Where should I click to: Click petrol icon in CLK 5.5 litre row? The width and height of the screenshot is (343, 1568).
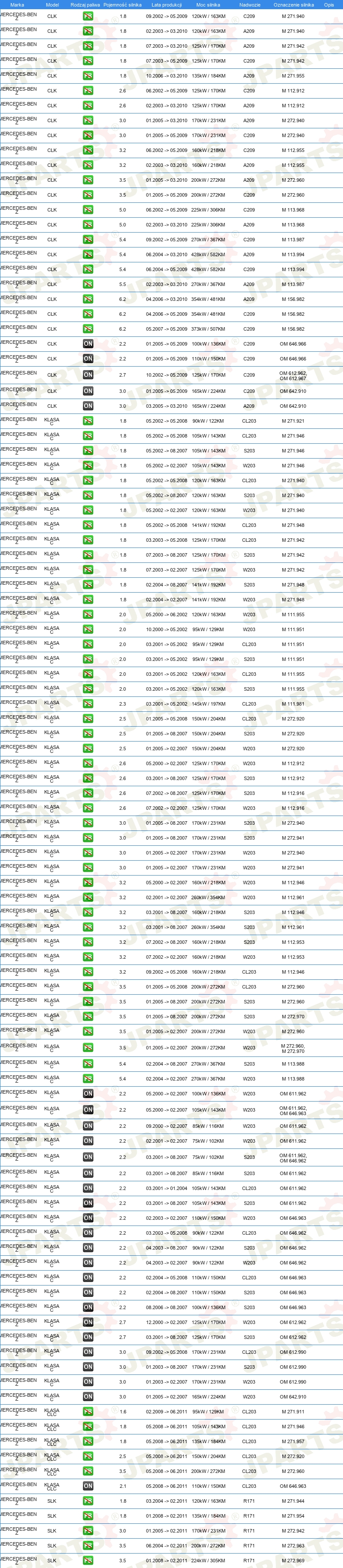click(88, 284)
